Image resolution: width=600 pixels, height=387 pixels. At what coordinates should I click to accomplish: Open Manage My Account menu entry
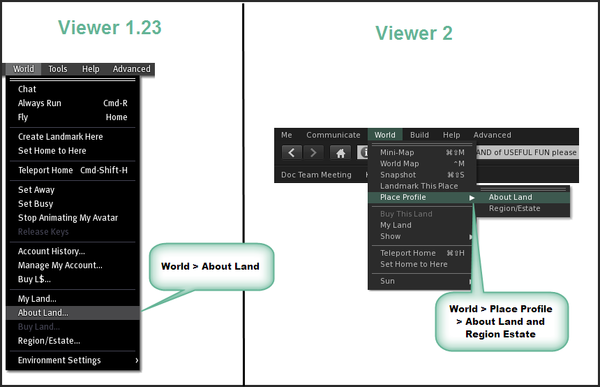click(73, 265)
